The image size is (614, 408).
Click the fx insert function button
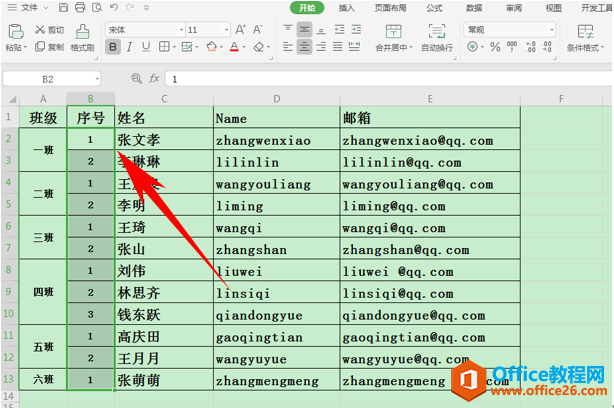click(154, 79)
